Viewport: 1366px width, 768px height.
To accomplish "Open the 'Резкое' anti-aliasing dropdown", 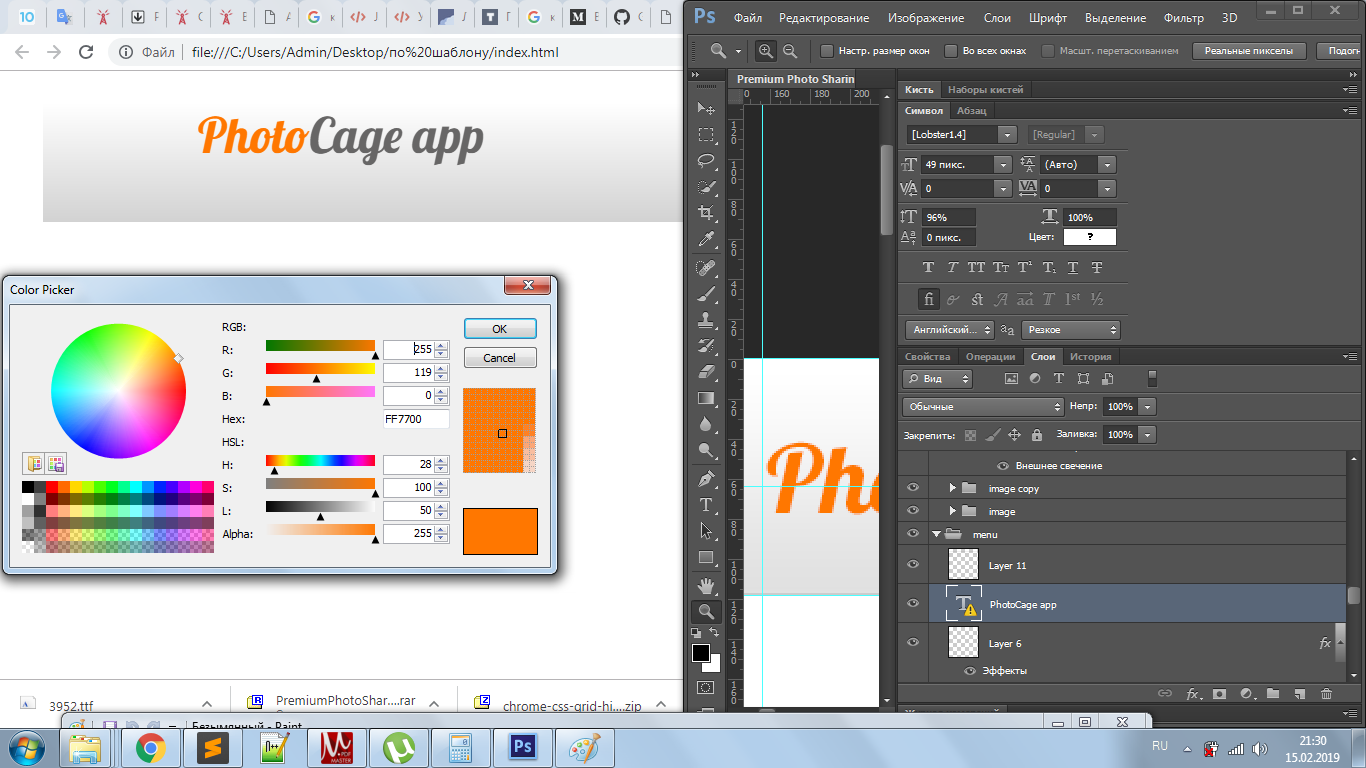I will click(1070, 330).
